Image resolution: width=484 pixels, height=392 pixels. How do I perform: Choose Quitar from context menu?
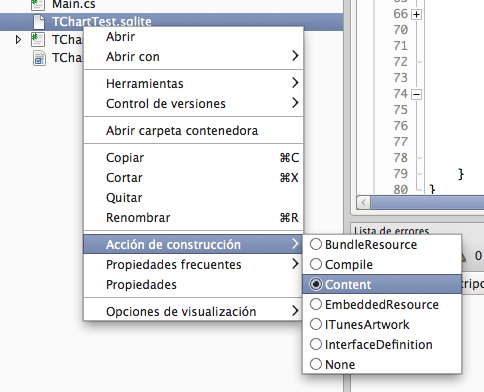[x=193, y=197]
